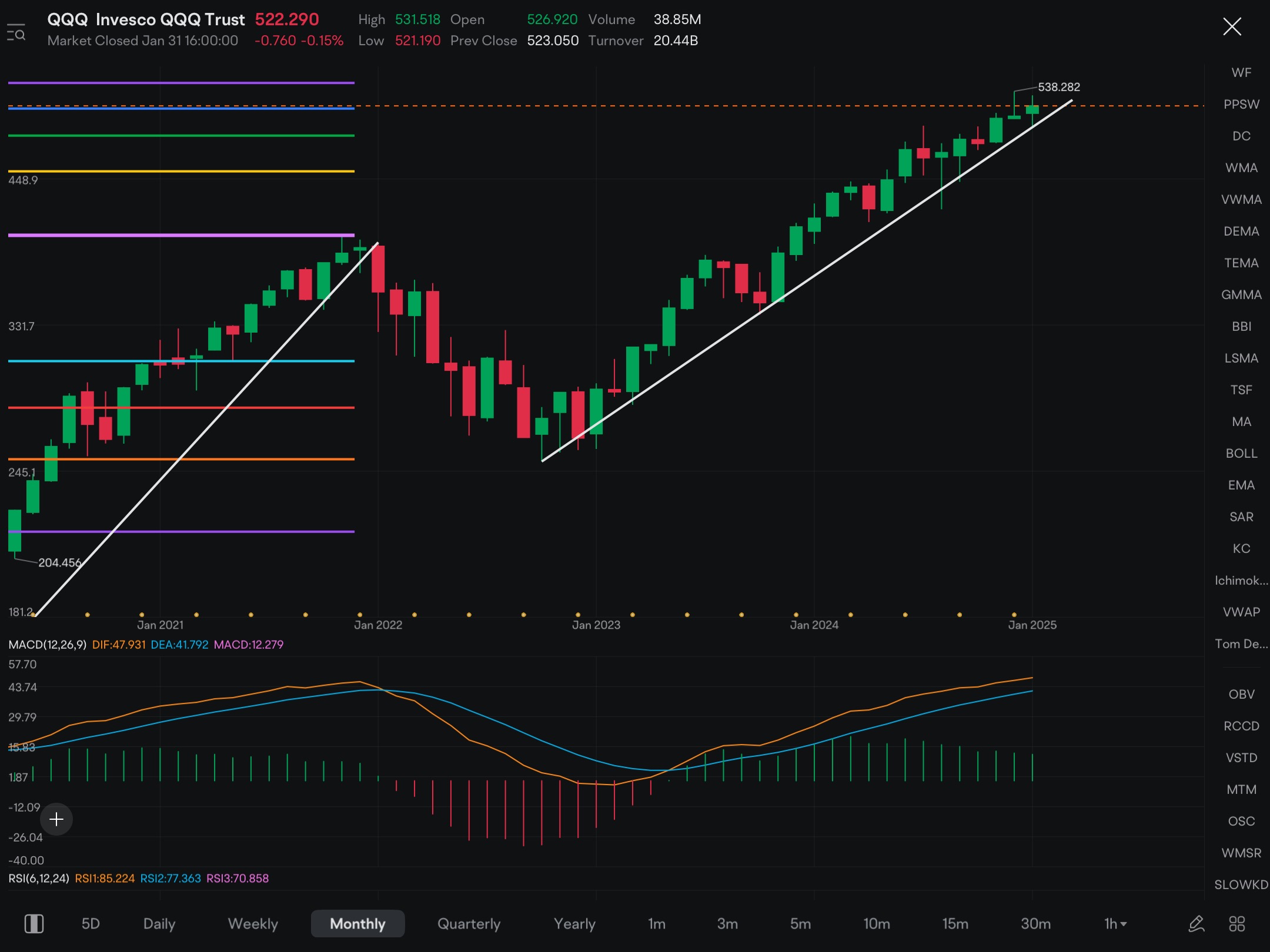
Task: Select the OBV sub-indicator
Action: [1241, 694]
